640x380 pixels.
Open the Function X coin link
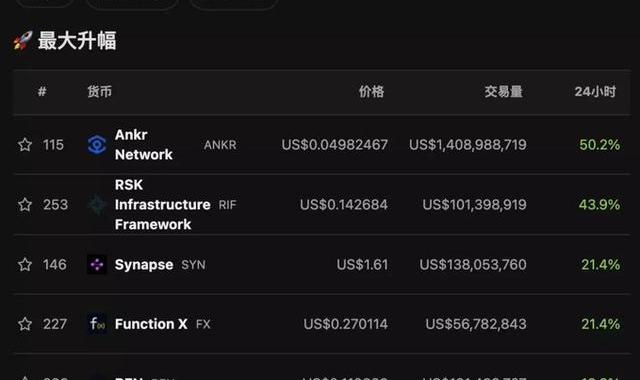[x=151, y=324]
